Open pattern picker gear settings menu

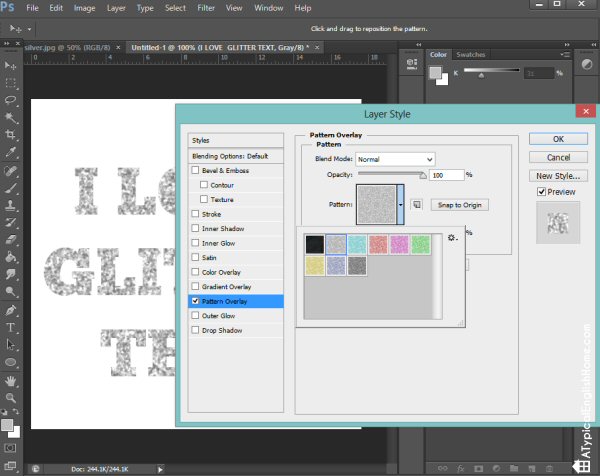pyautogui.click(x=452, y=238)
